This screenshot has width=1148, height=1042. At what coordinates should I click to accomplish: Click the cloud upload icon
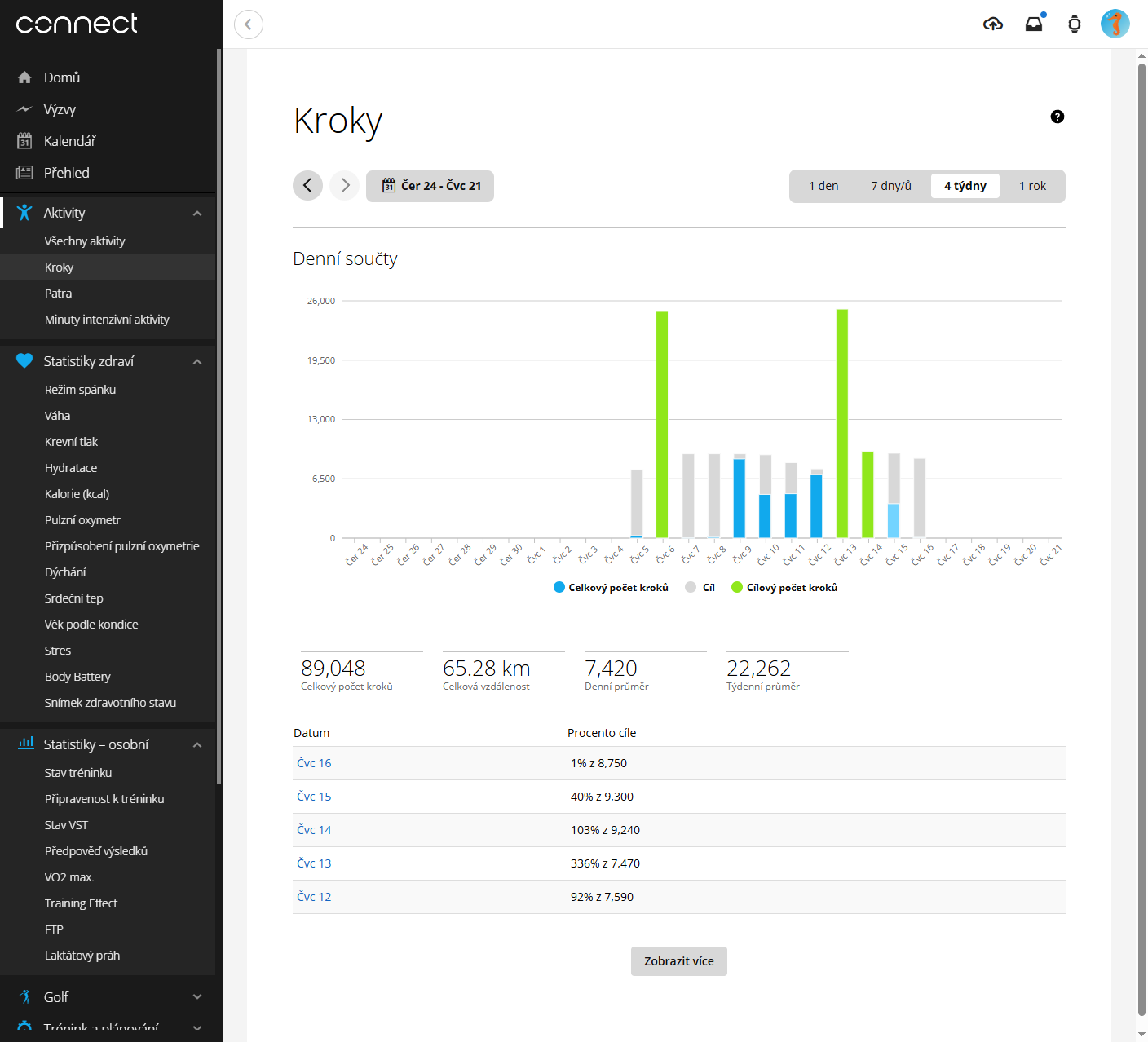992,24
